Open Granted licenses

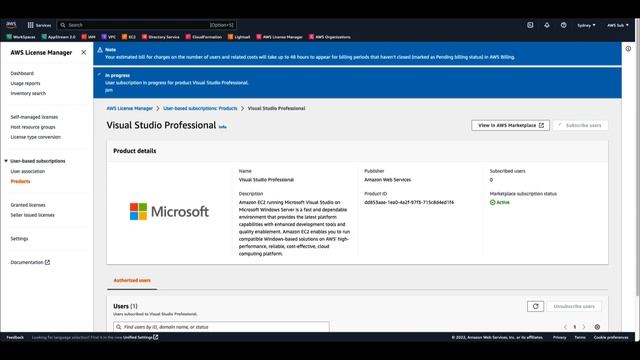(x=28, y=205)
